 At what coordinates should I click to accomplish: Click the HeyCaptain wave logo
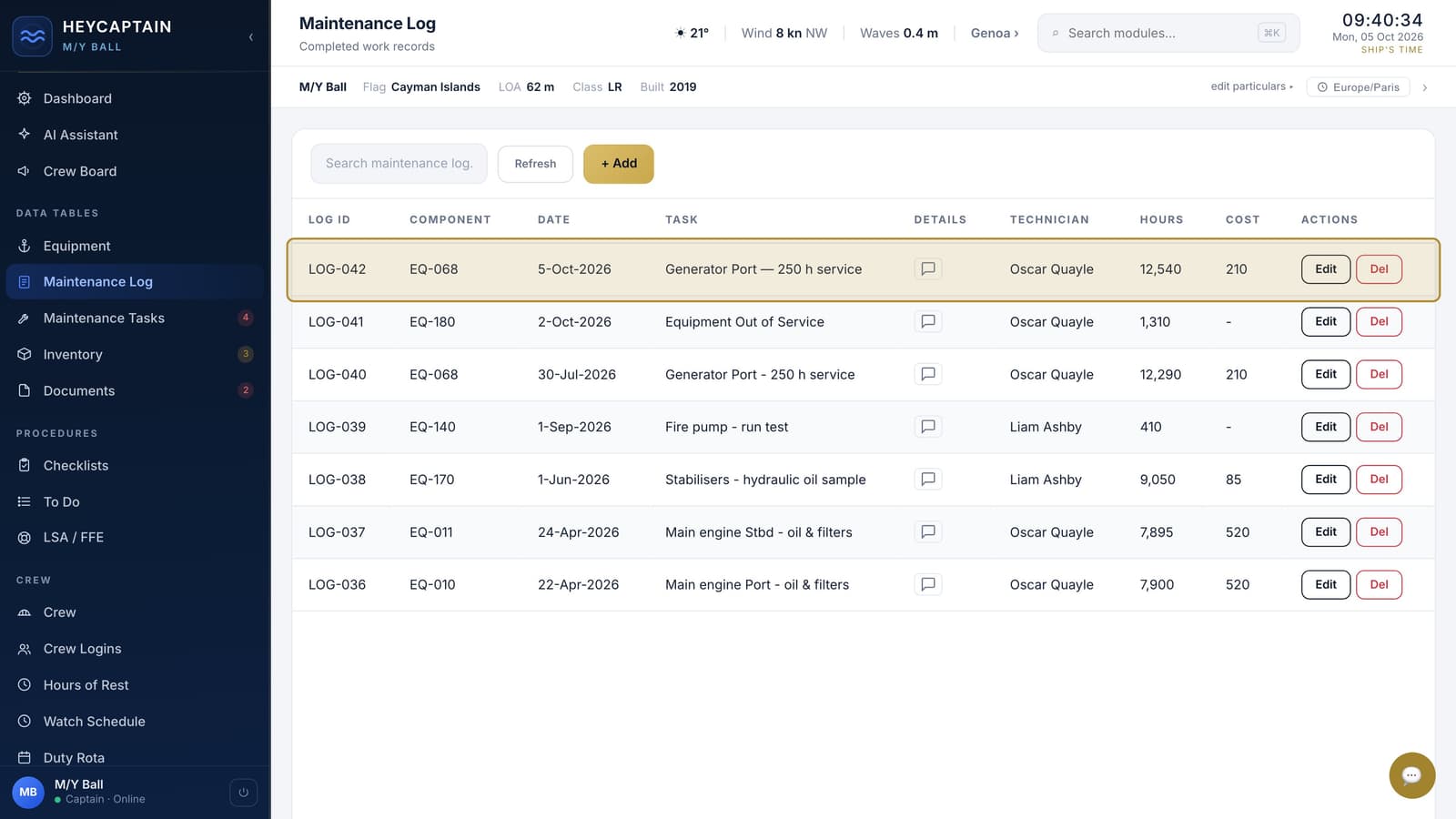click(x=32, y=36)
